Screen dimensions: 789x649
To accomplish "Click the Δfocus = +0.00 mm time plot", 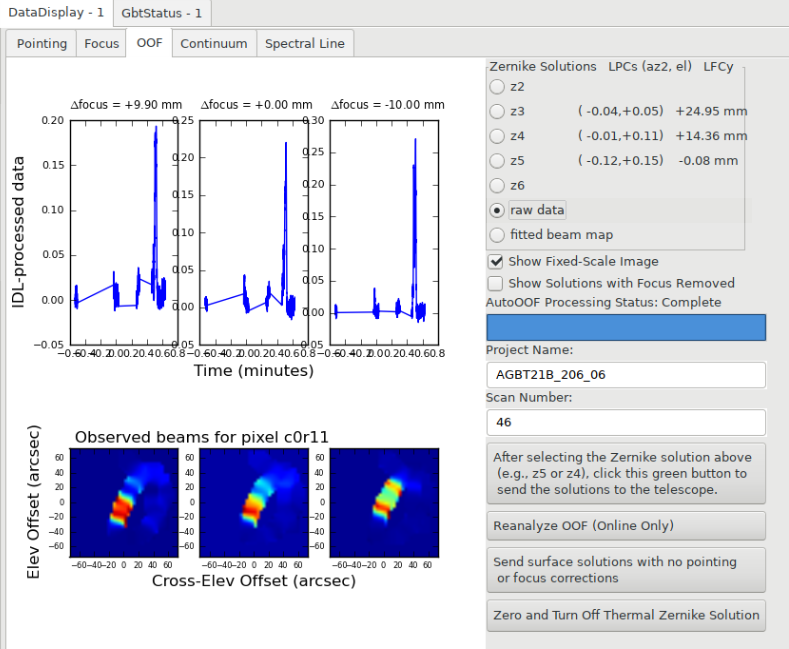I will pyautogui.click(x=254, y=232).
